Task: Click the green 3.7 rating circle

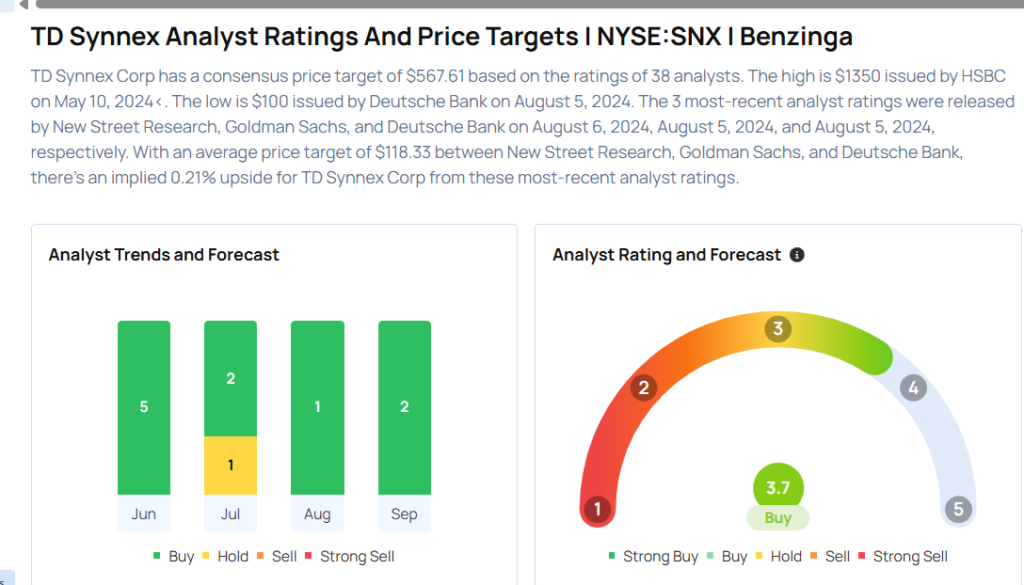Action: (778, 487)
